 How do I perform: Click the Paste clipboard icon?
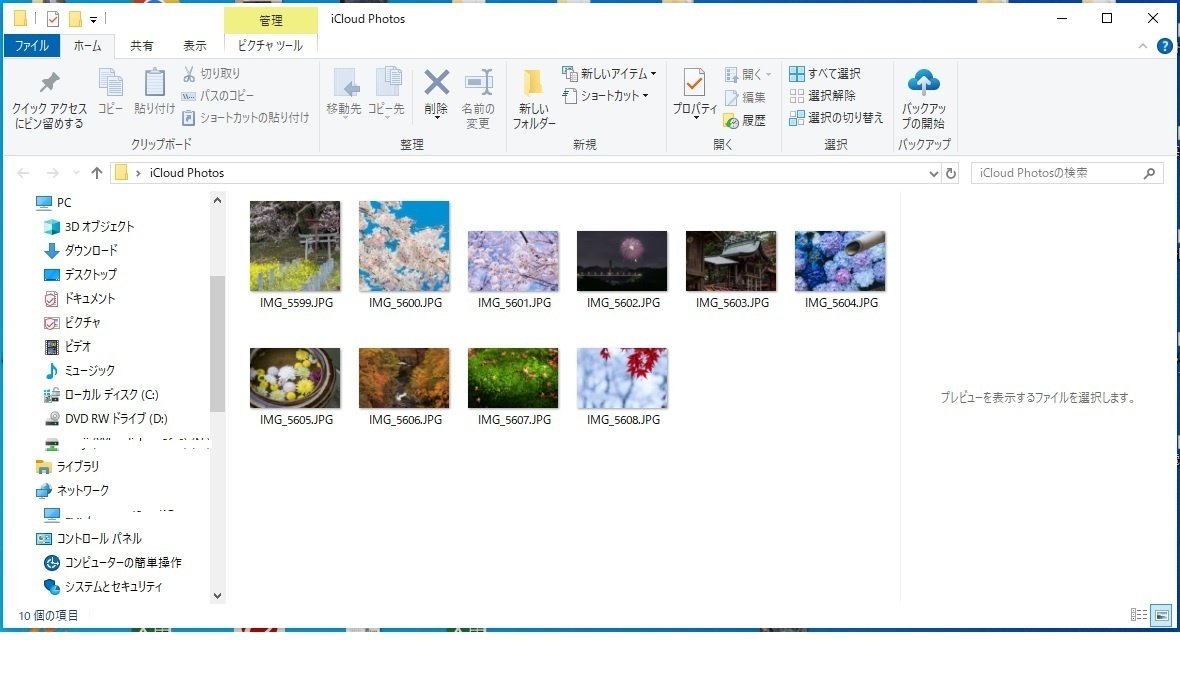tap(154, 92)
